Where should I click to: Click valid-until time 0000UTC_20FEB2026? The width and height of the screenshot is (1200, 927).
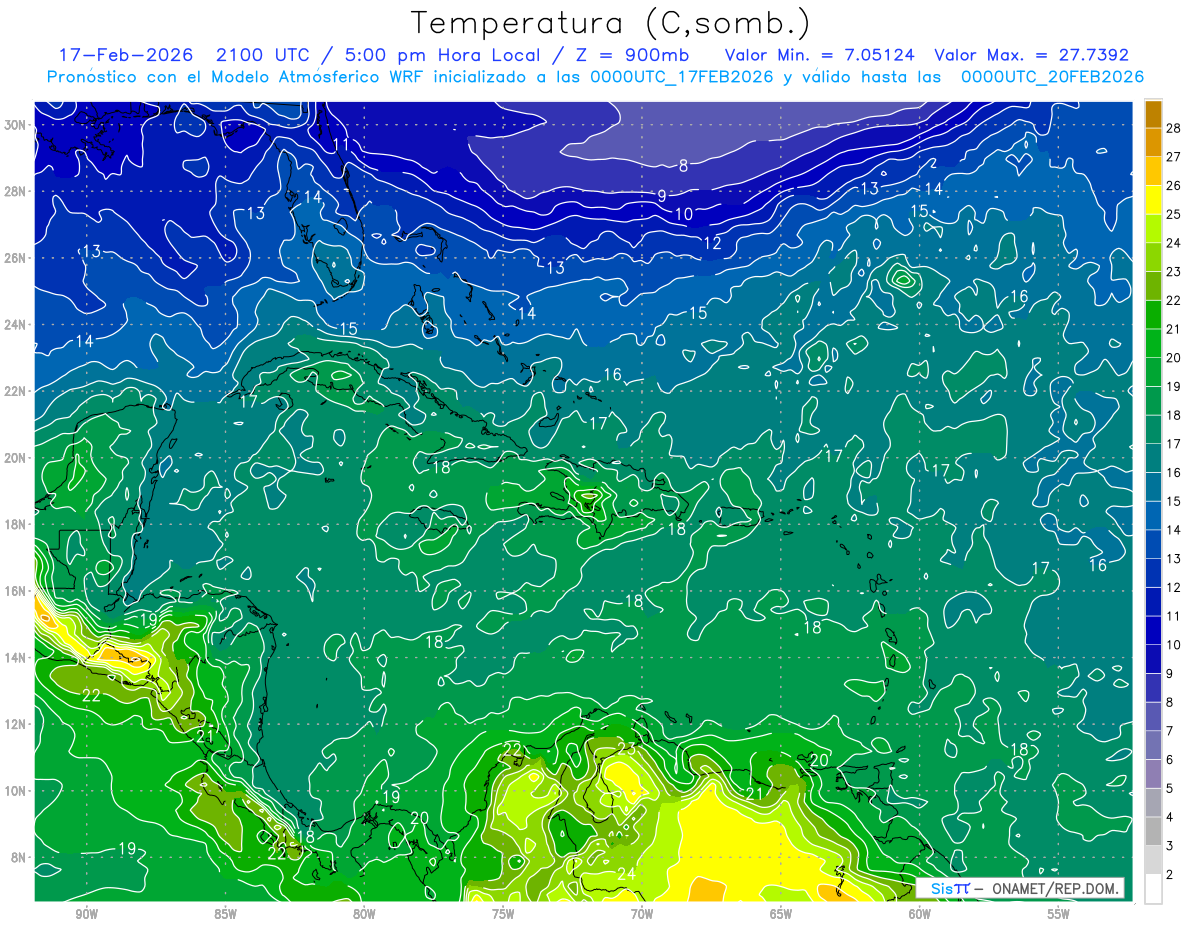pos(1053,77)
